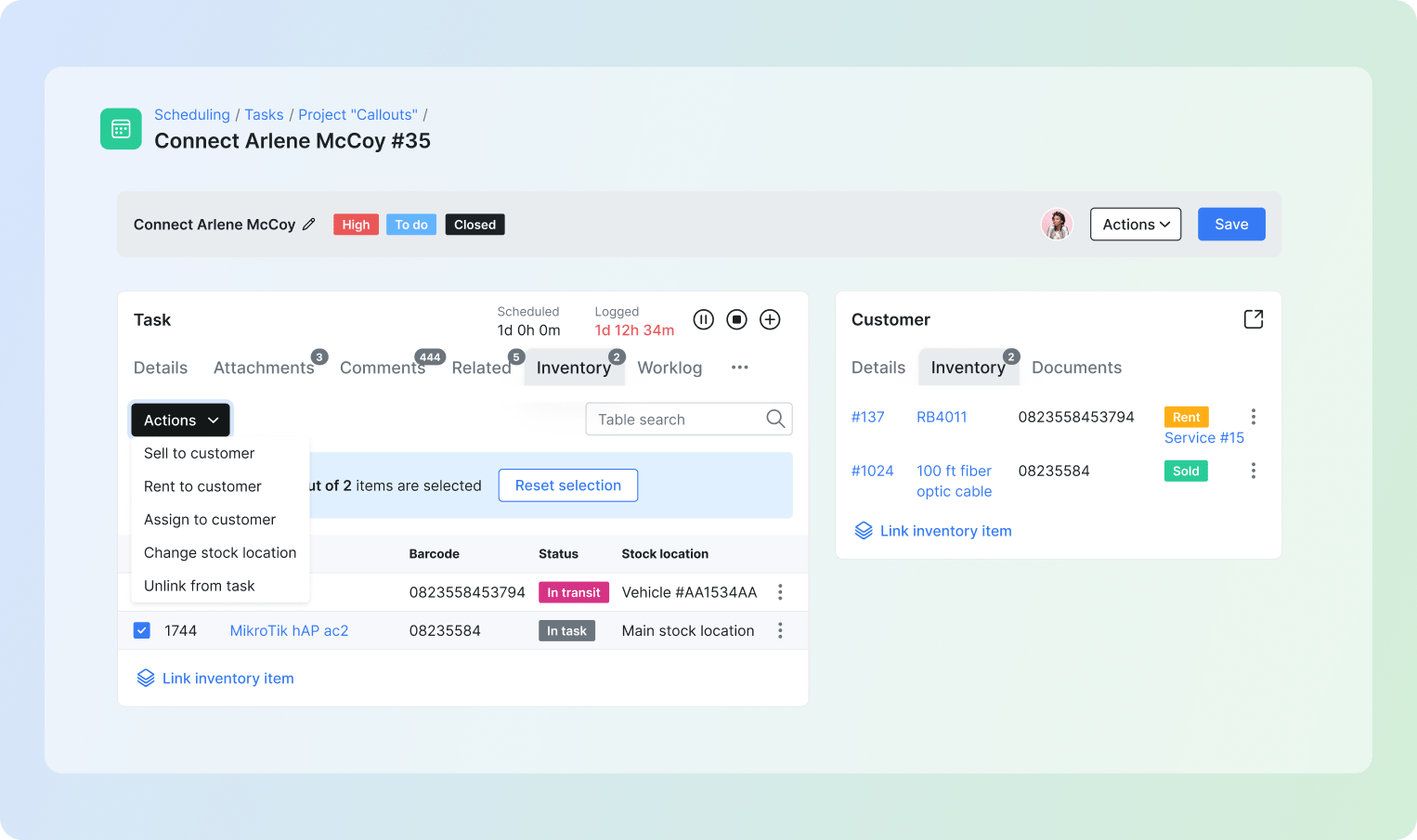Select 'Sell to customer' from the menu

tap(199, 453)
